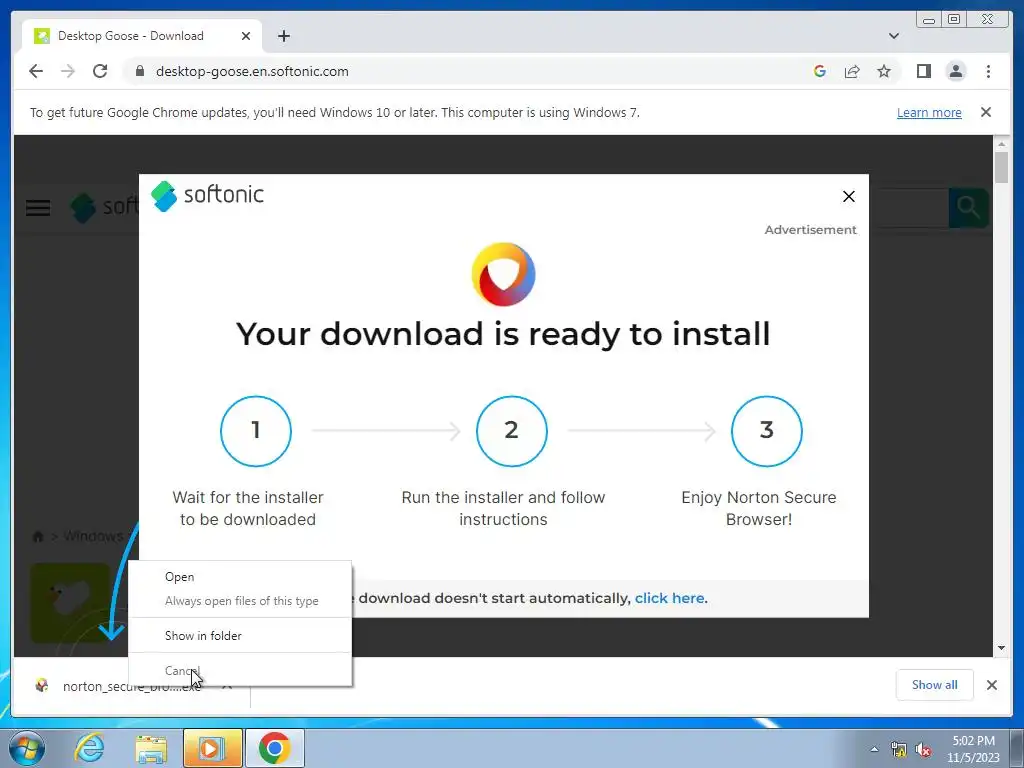Open the Windows Start button

[26, 748]
